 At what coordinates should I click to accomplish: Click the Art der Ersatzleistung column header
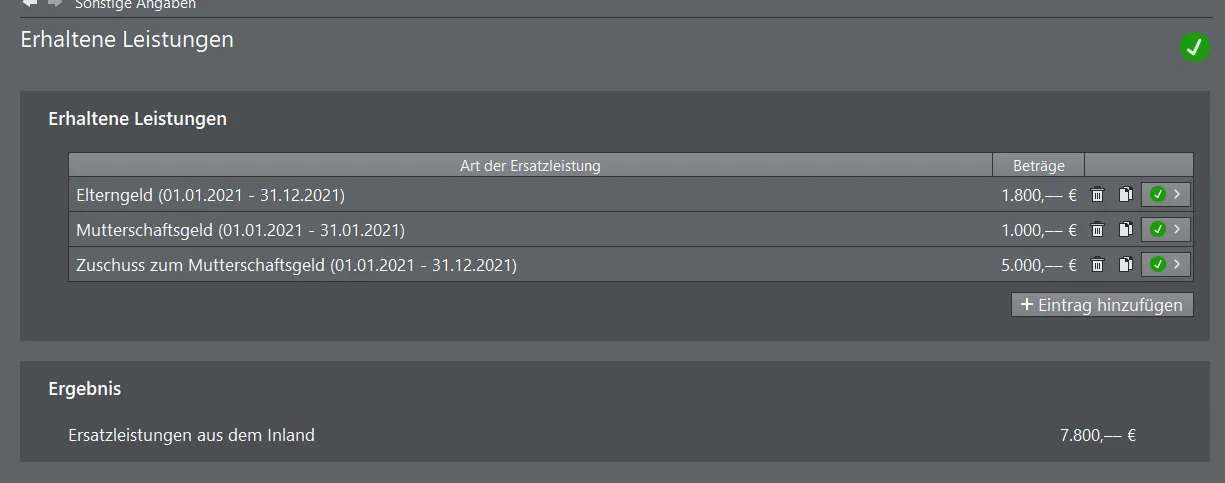530,165
